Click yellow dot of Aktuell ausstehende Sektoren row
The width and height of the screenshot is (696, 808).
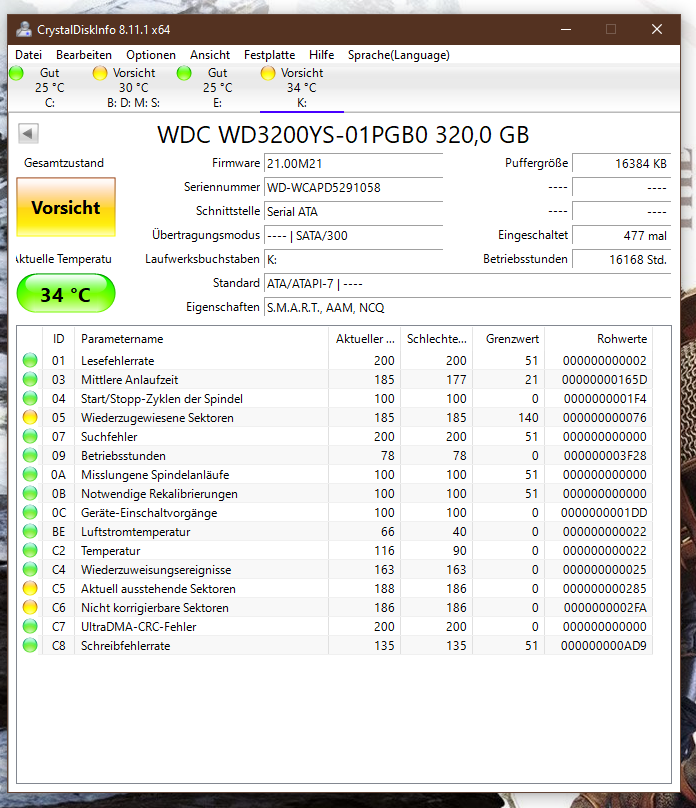[30, 588]
